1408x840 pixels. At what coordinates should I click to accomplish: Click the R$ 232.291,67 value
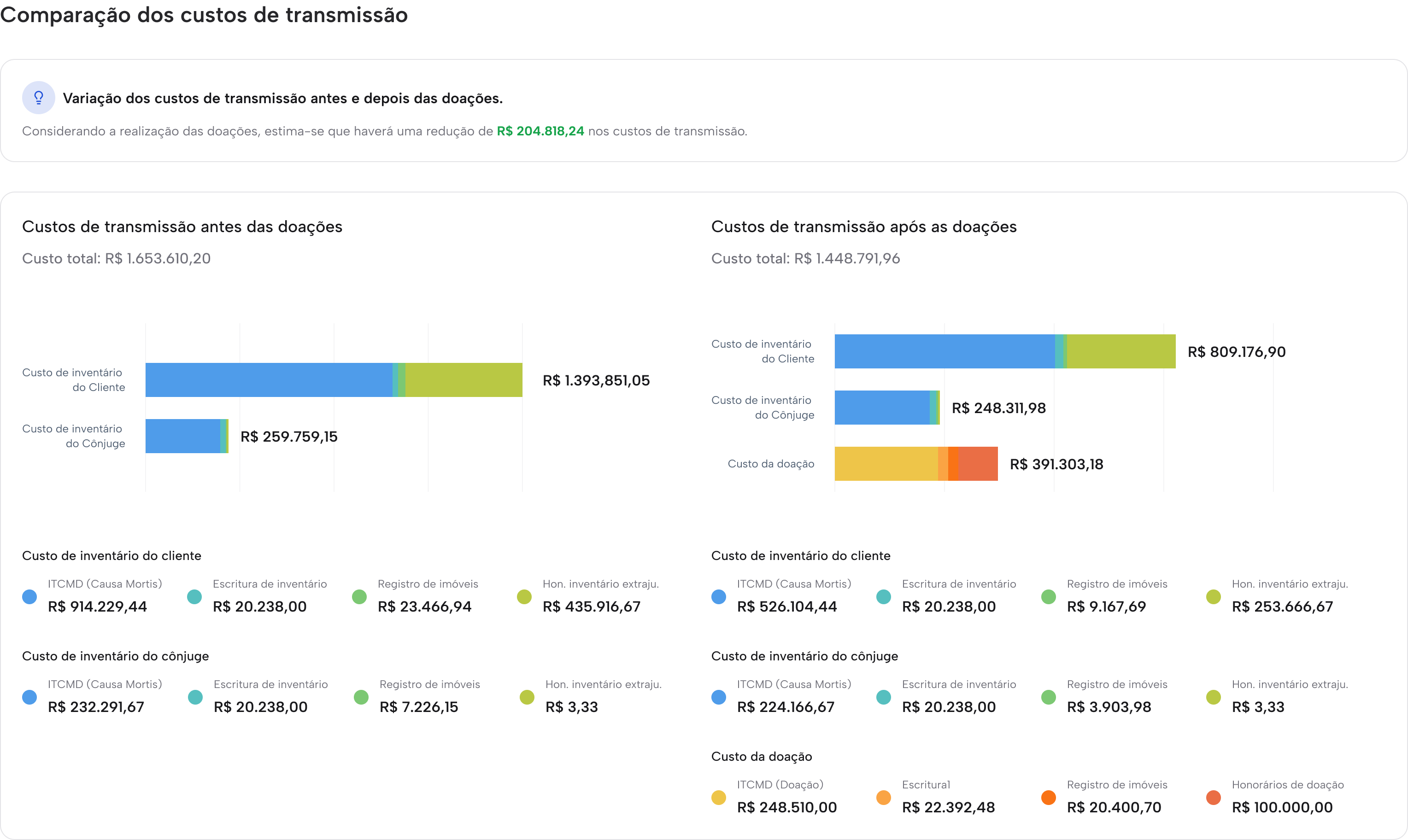[x=96, y=707]
